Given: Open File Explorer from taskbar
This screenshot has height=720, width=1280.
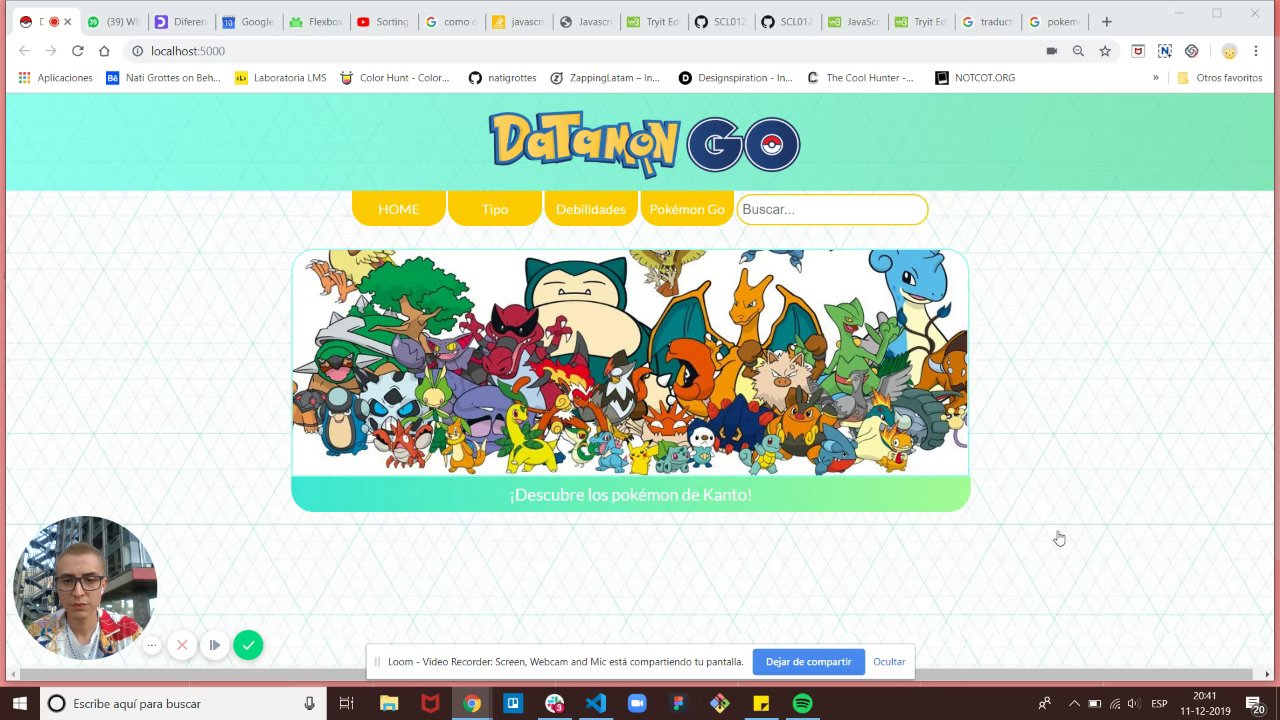Looking at the screenshot, I should coord(388,703).
